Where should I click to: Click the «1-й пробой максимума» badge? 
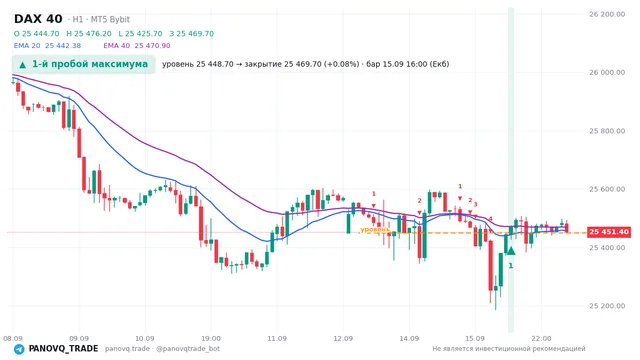pos(84,64)
